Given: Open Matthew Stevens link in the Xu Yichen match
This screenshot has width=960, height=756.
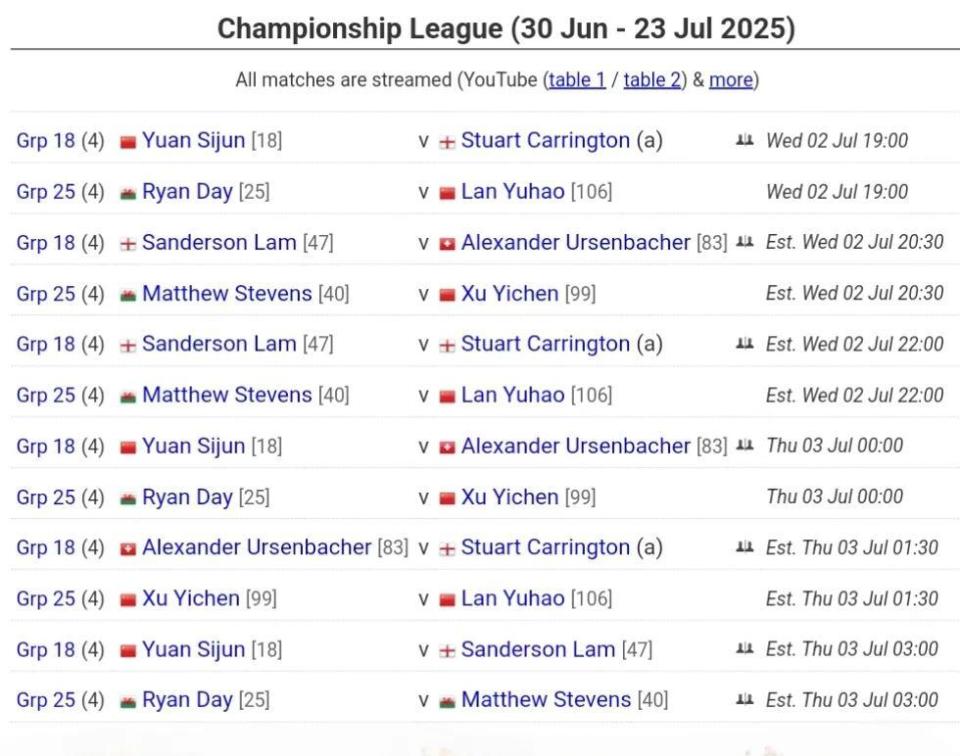Looking at the screenshot, I should [x=227, y=293].
